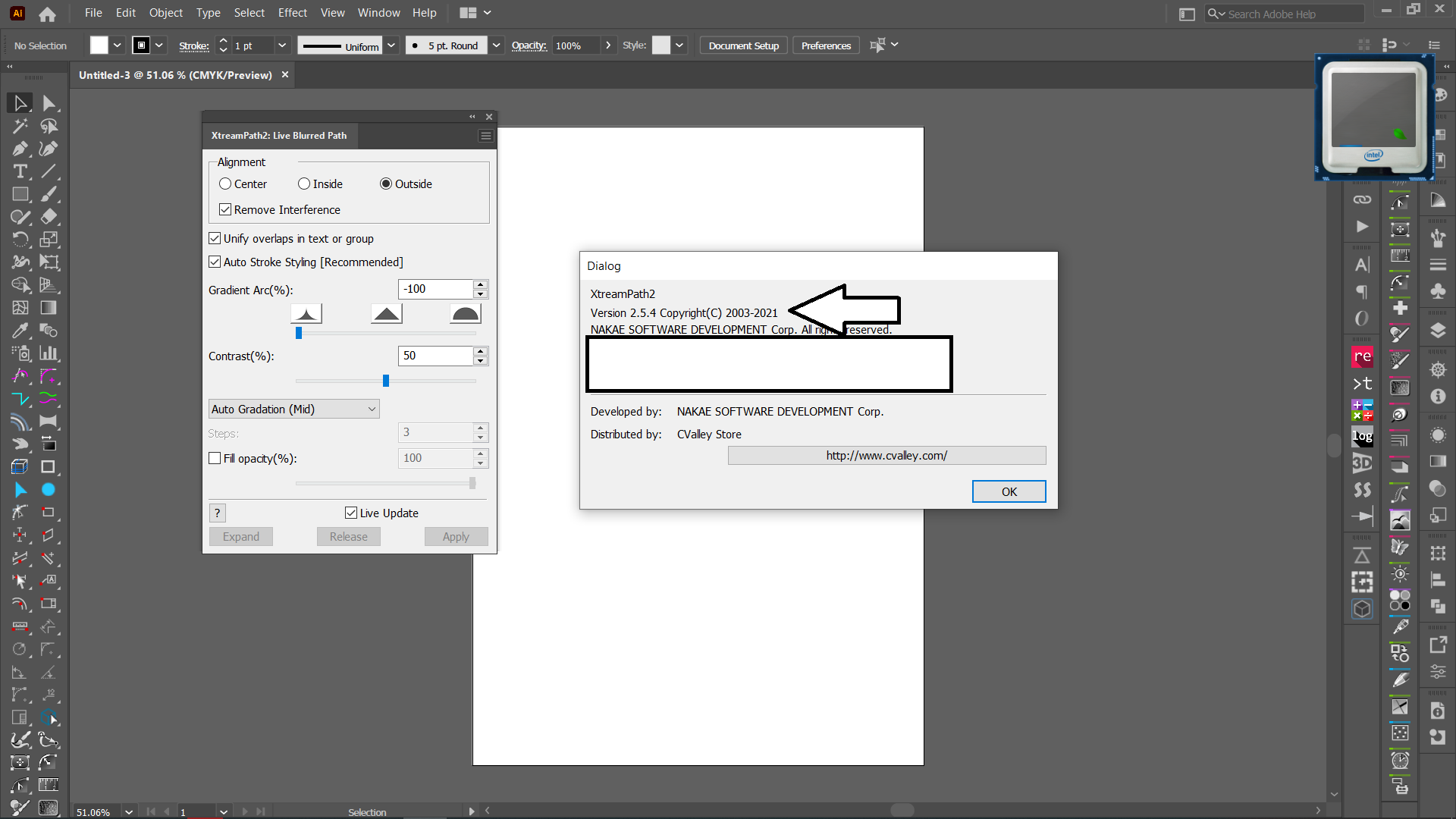Open the Links panel icon

click(1362, 199)
